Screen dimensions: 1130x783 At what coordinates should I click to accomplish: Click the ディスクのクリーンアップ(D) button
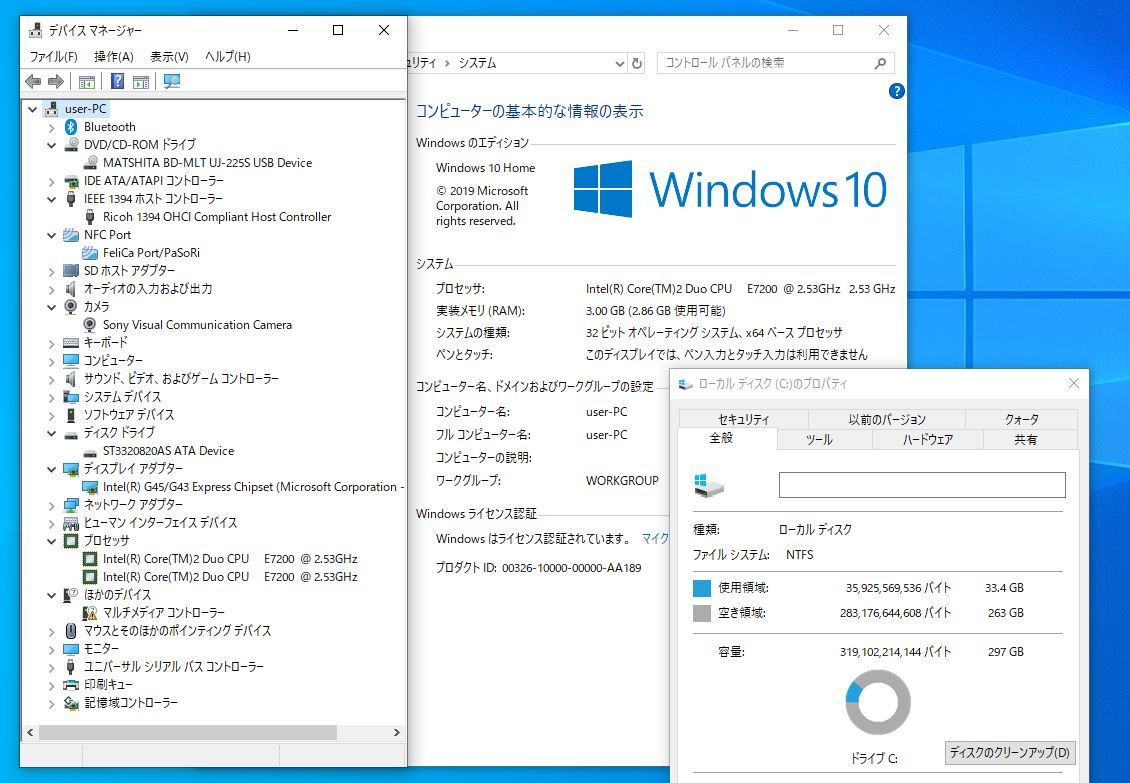(1010, 753)
